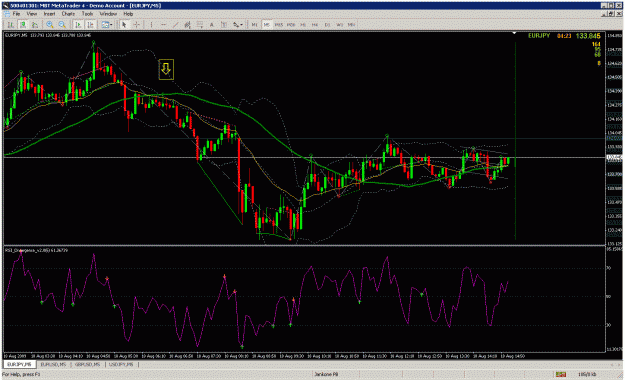Draw a horizontal line
Screen dimensions: 625x380
[x=163, y=25]
